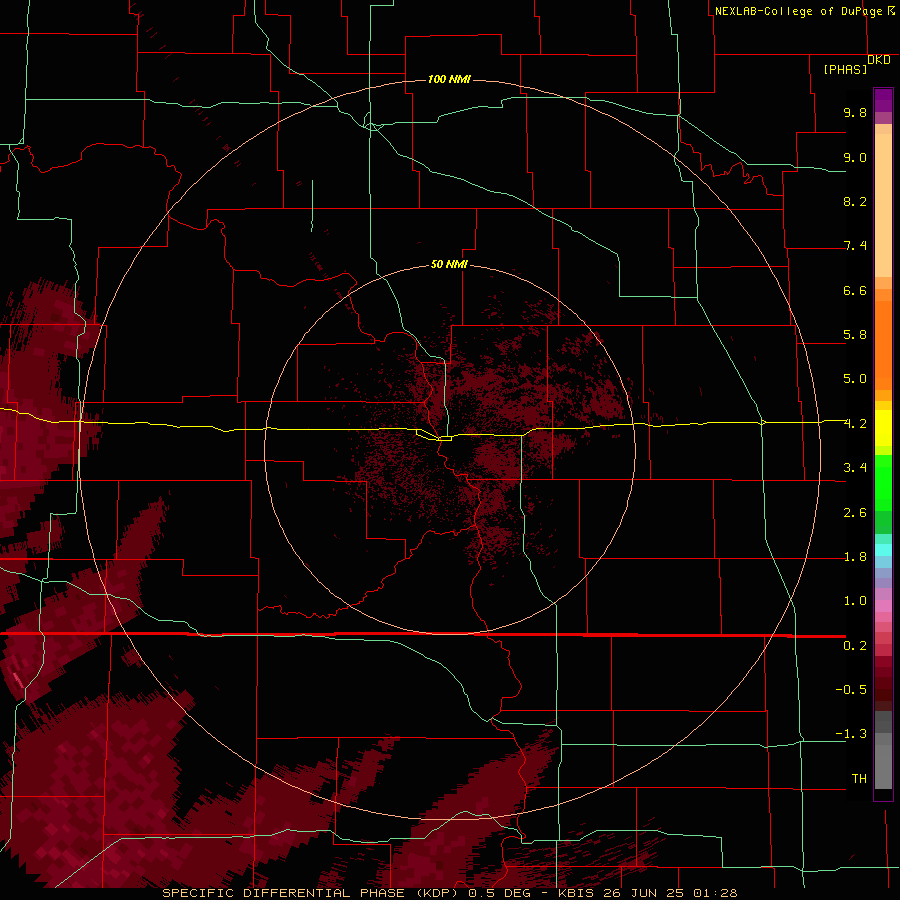This screenshot has height=900, width=900.
Task: Click the 1.8 scale value
Action: [855, 557]
